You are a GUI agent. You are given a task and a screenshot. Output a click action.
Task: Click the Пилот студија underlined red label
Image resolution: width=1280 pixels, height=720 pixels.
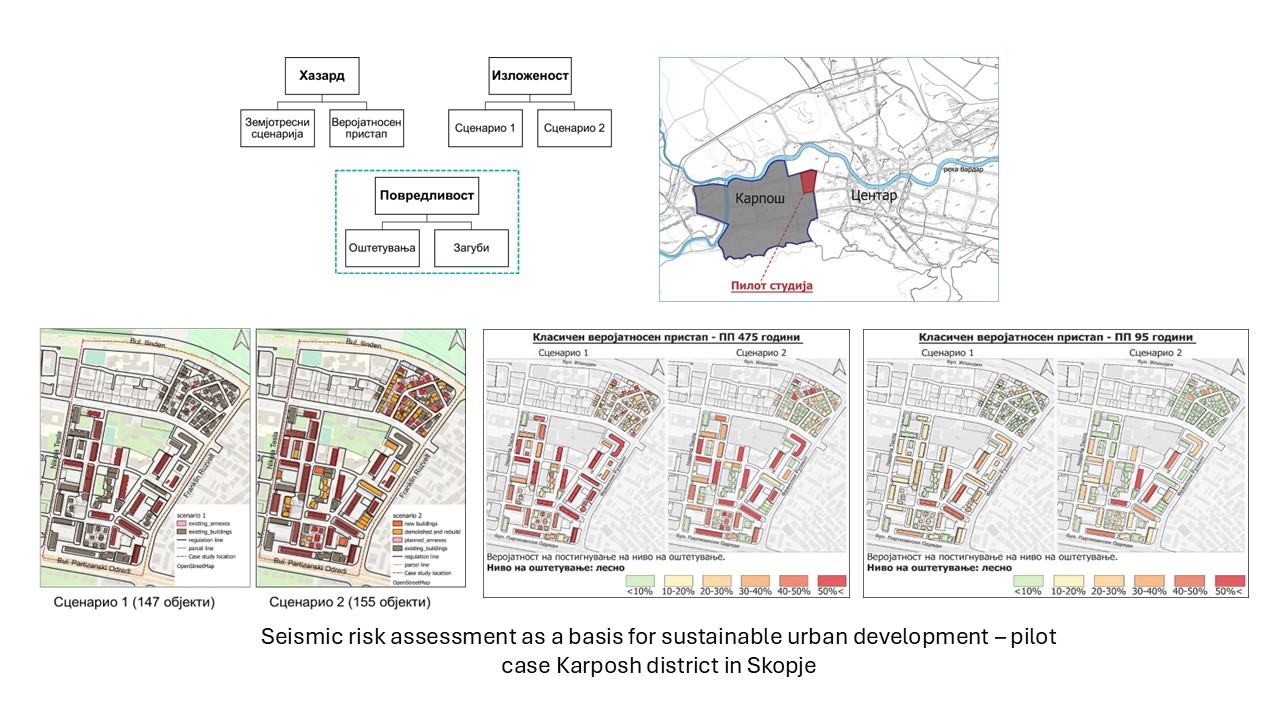click(x=771, y=285)
